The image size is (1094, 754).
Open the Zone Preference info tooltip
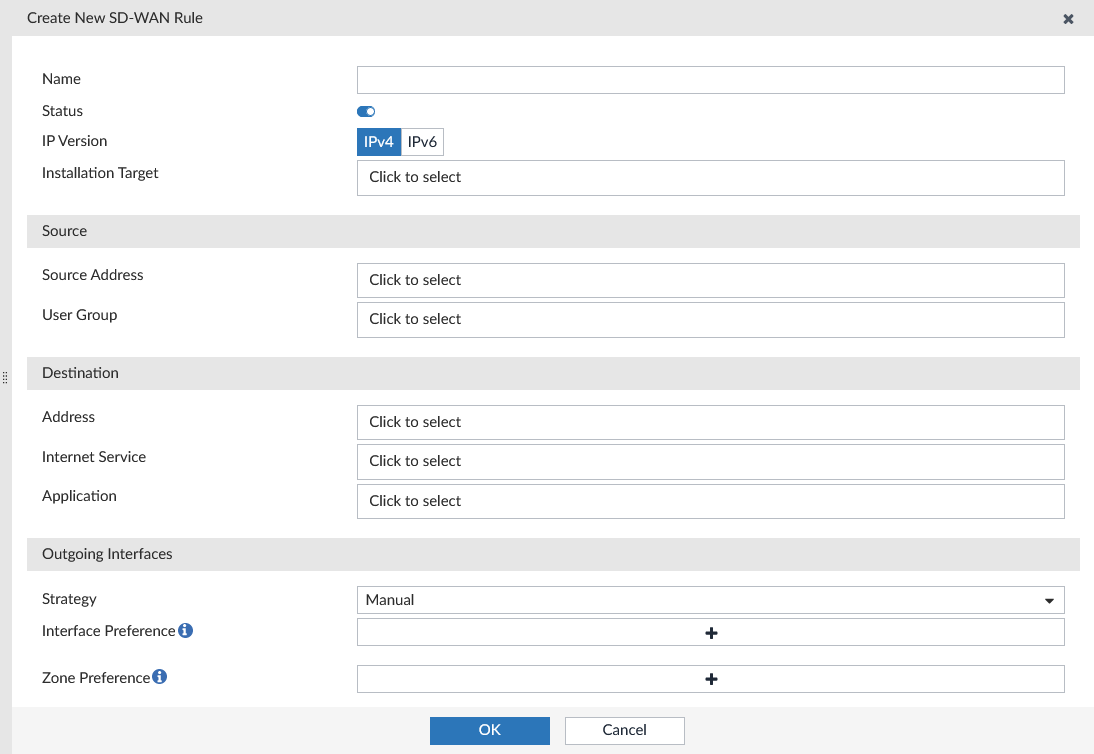pos(160,677)
